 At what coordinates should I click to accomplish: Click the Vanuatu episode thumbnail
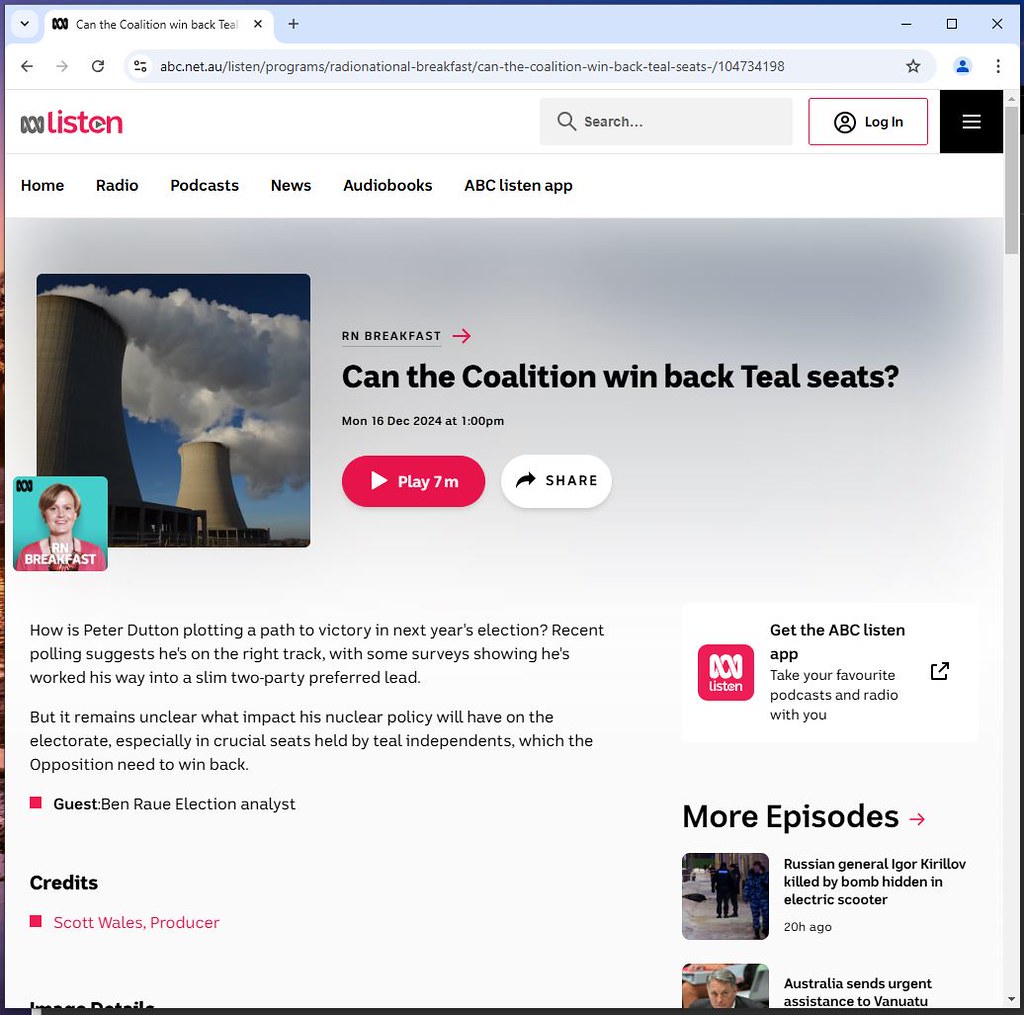point(725,986)
